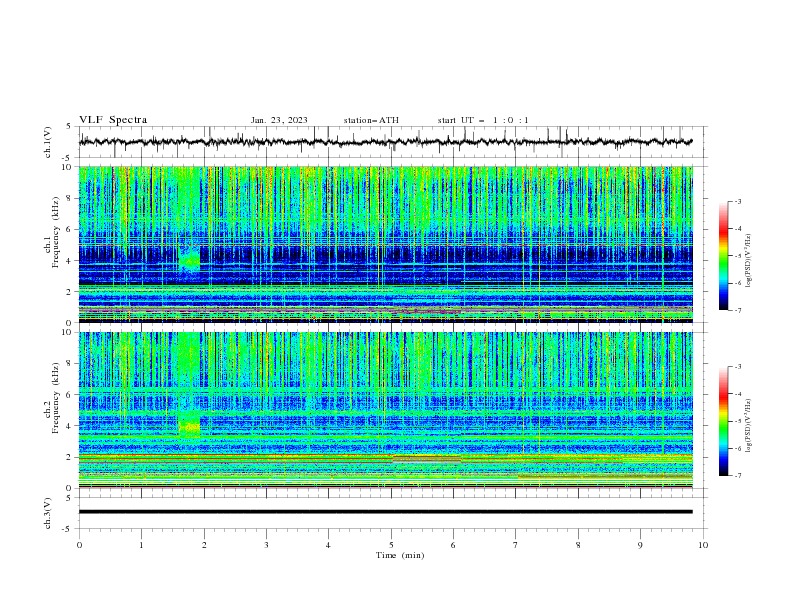Click the ch.1 PSD color scale bar
Viewport: 792px width, 612px height.
723,255
